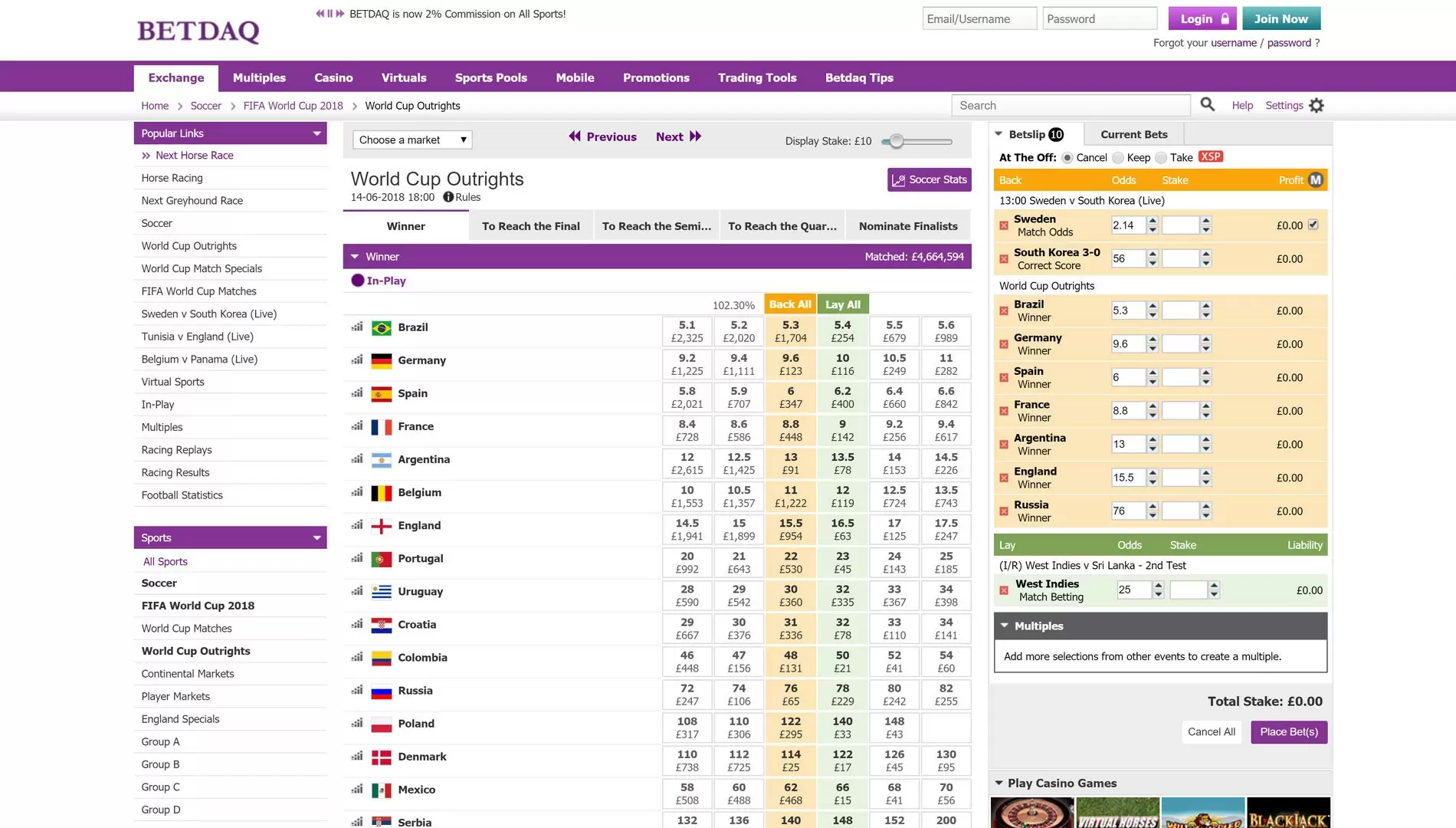Open chart icon for Brazil row

pos(357,327)
